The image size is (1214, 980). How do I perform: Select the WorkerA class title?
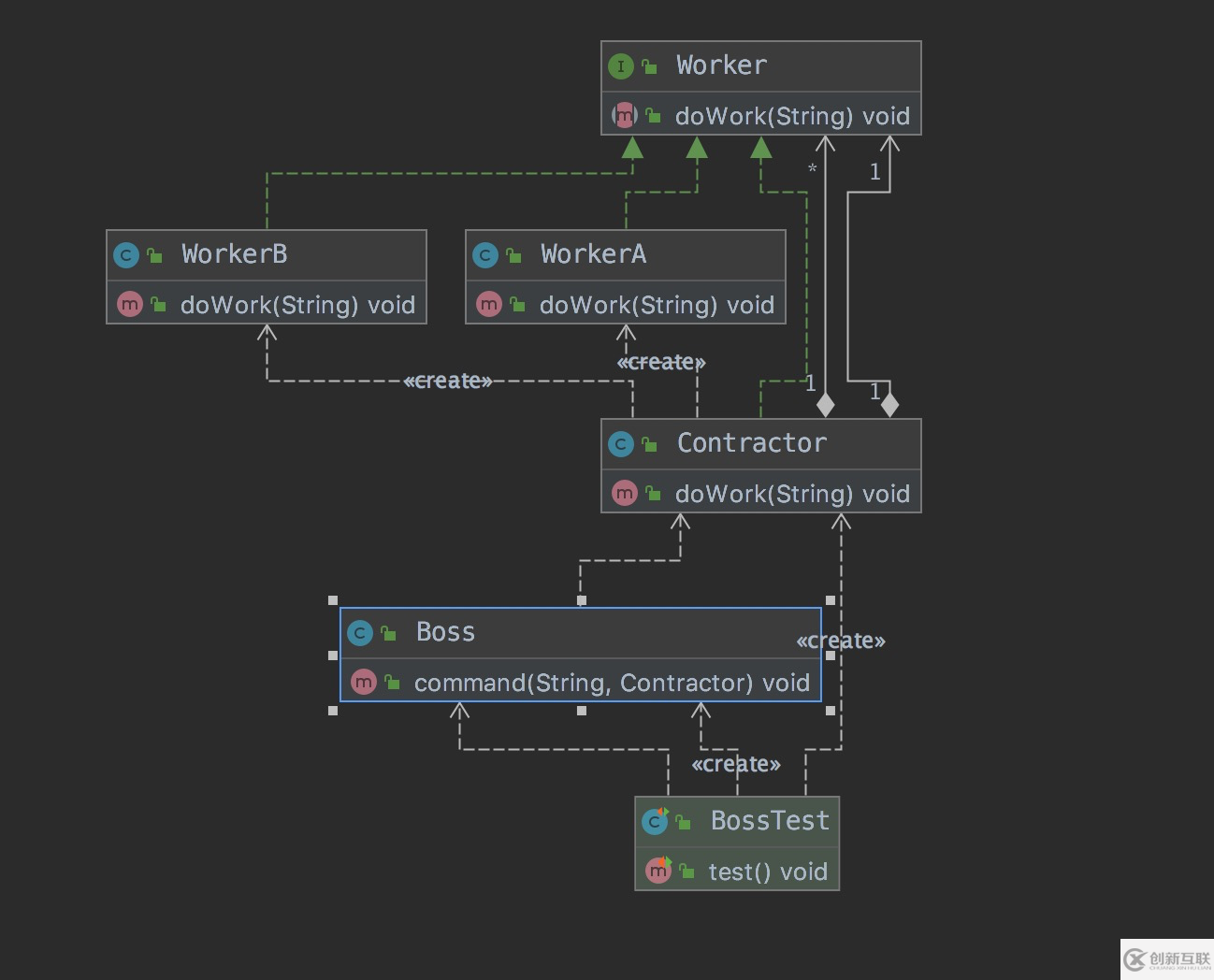(x=593, y=254)
